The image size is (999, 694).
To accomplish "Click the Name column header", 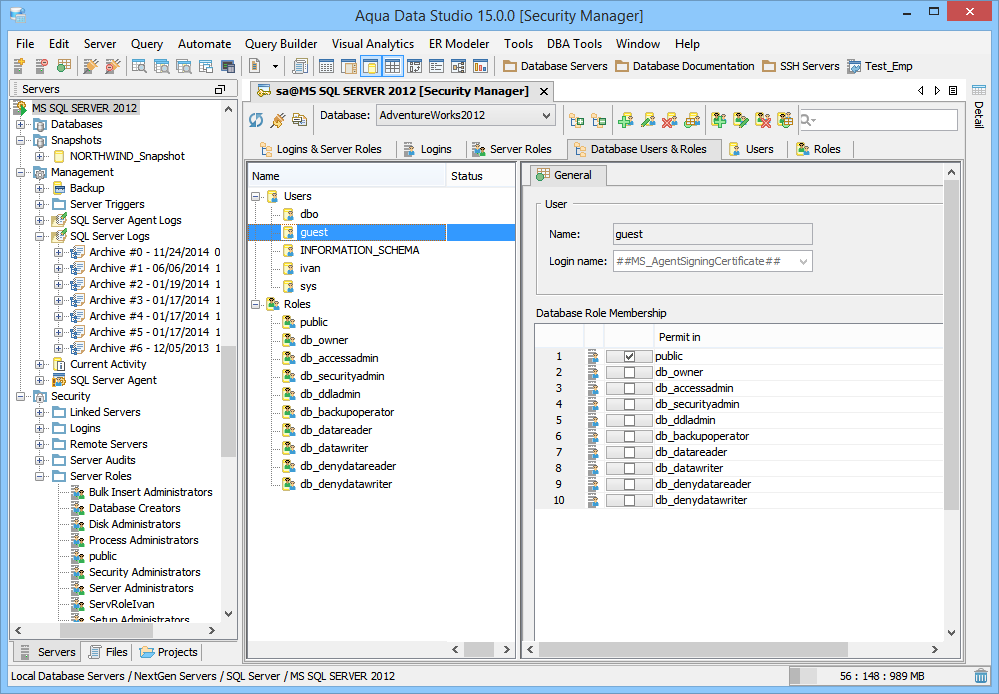I will (x=347, y=176).
